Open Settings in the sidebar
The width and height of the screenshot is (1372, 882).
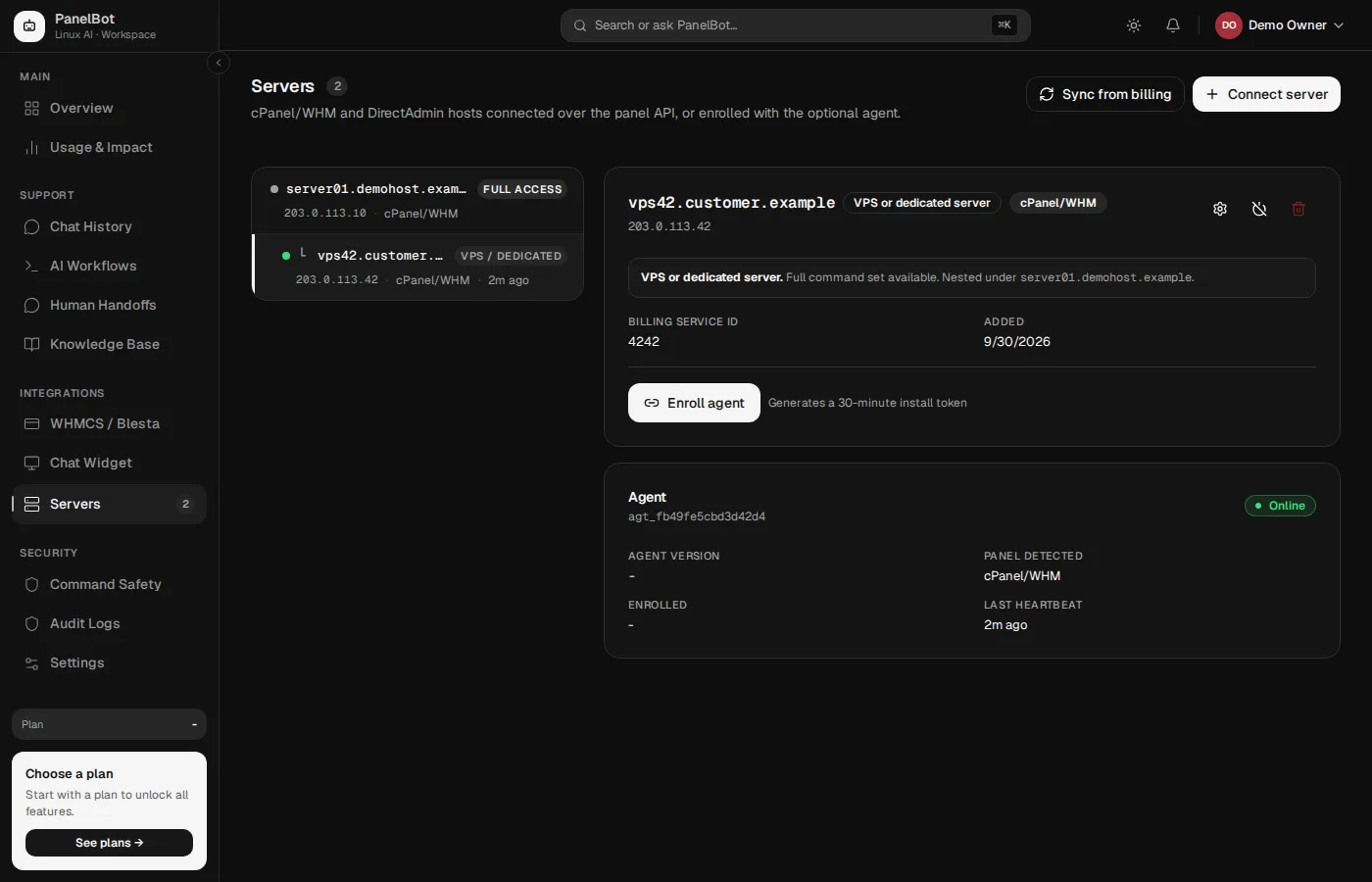pos(109,662)
